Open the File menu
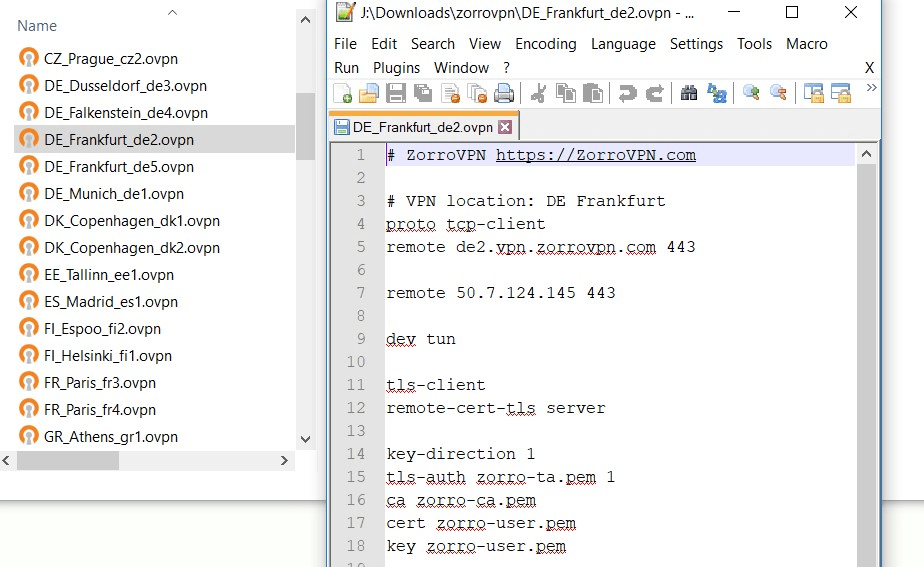924x567 pixels. (x=345, y=44)
